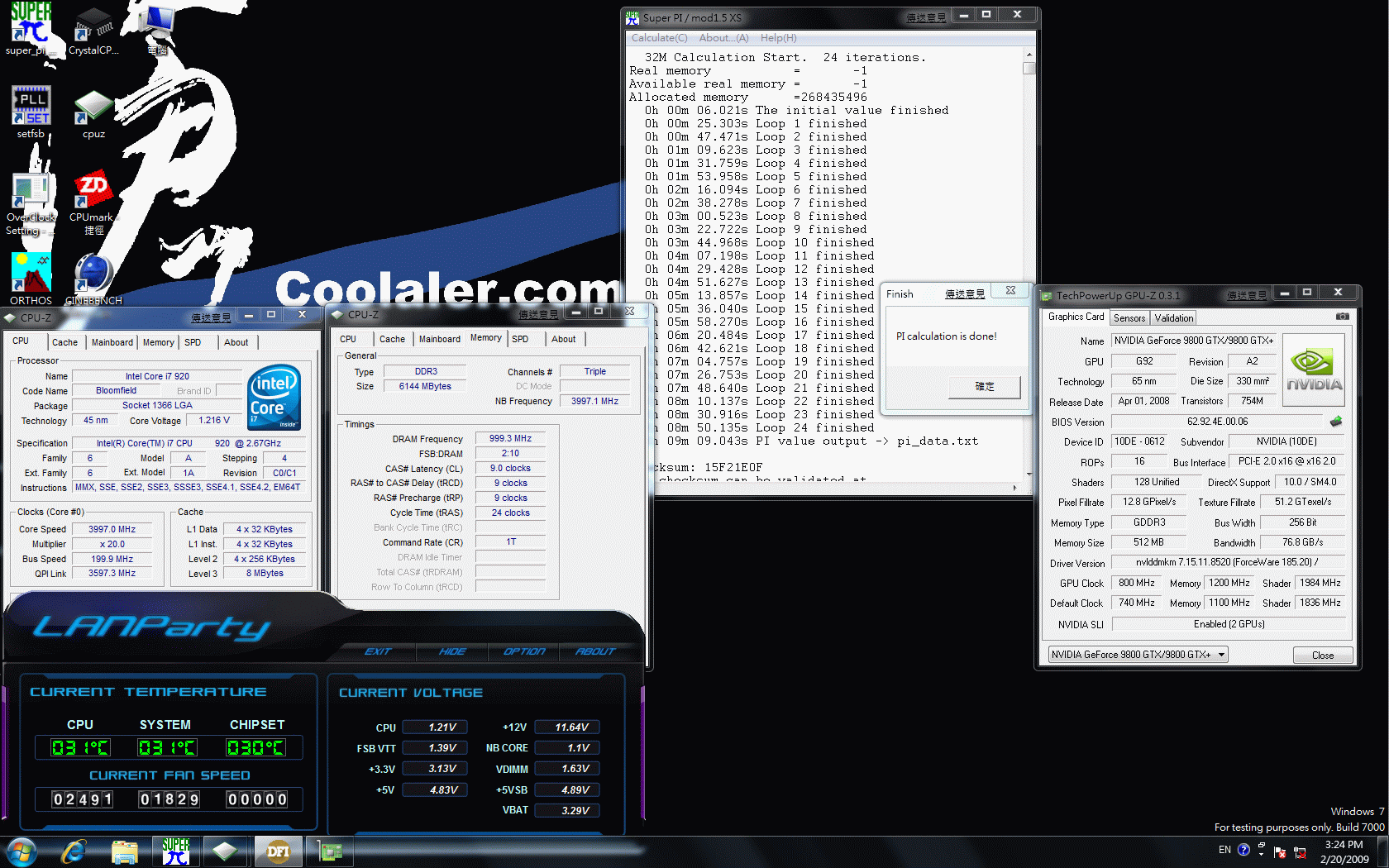Click the help icon in the system tray
The height and width of the screenshot is (868, 1389).
[x=1243, y=850]
